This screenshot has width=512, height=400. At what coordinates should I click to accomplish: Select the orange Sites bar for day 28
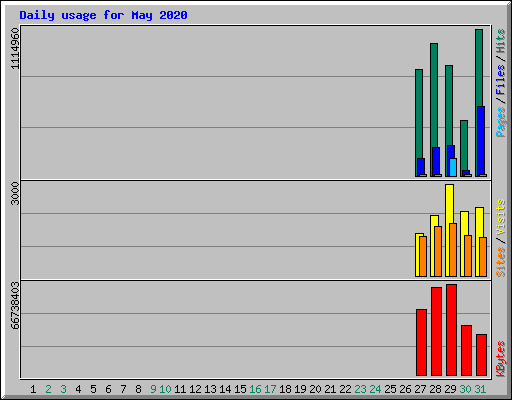tap(438, 251)
